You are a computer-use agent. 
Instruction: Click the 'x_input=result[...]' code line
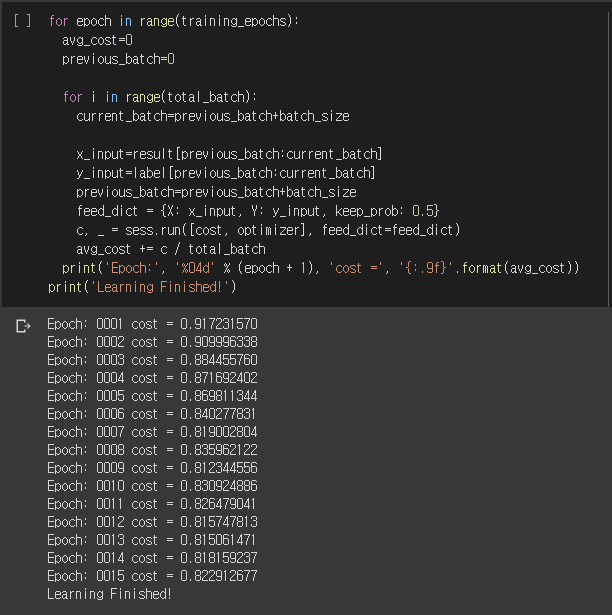click(229, 154)
